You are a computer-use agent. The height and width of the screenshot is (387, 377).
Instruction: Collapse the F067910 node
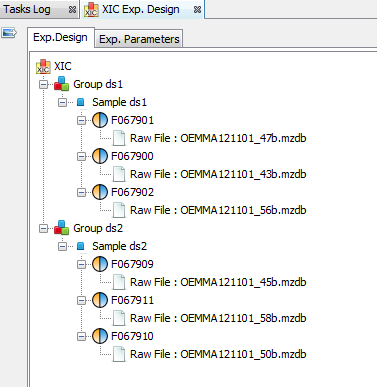pyautogui.click(x=81, y=336)
